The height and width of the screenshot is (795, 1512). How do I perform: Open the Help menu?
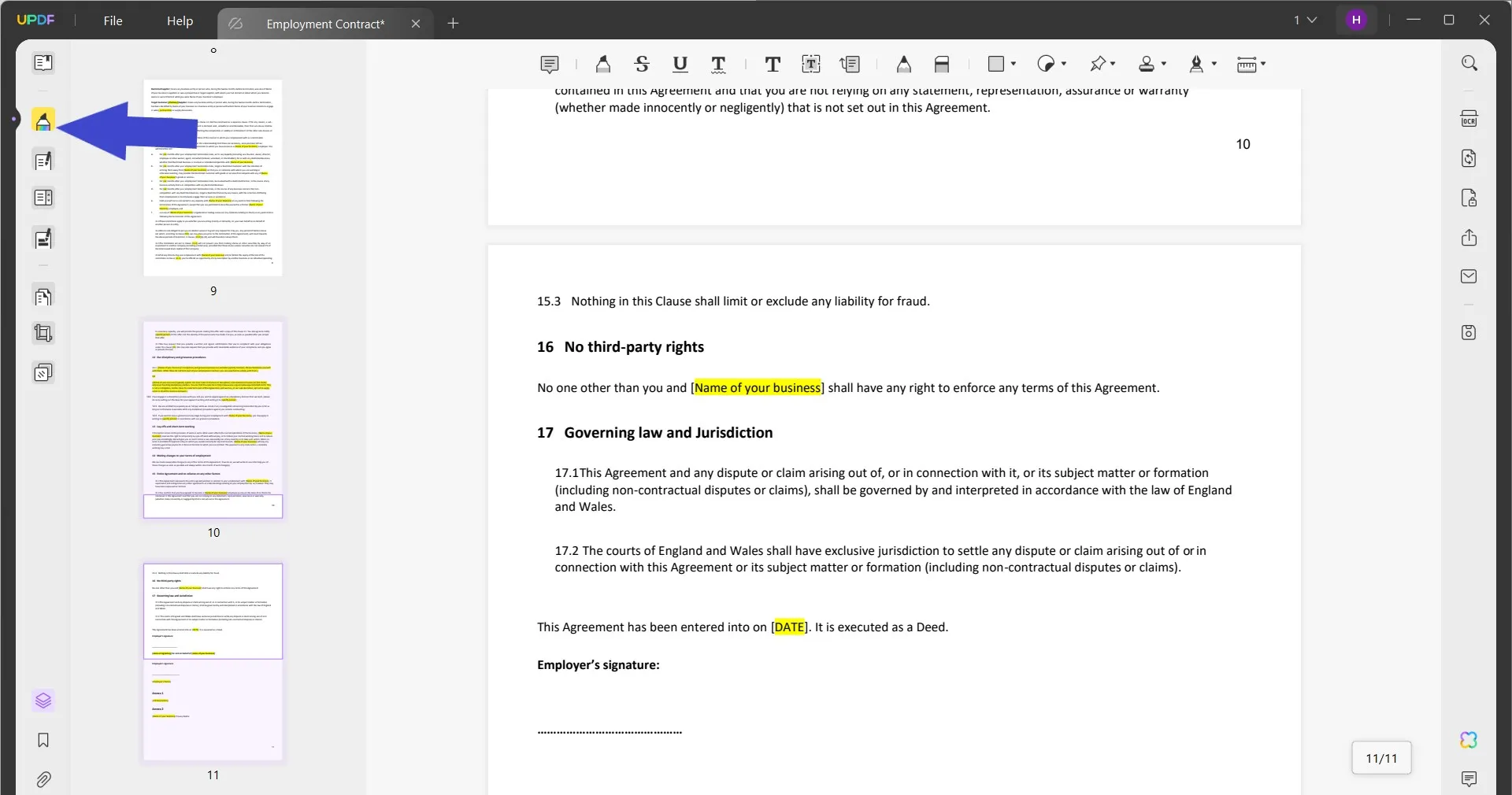click(180, 20)
